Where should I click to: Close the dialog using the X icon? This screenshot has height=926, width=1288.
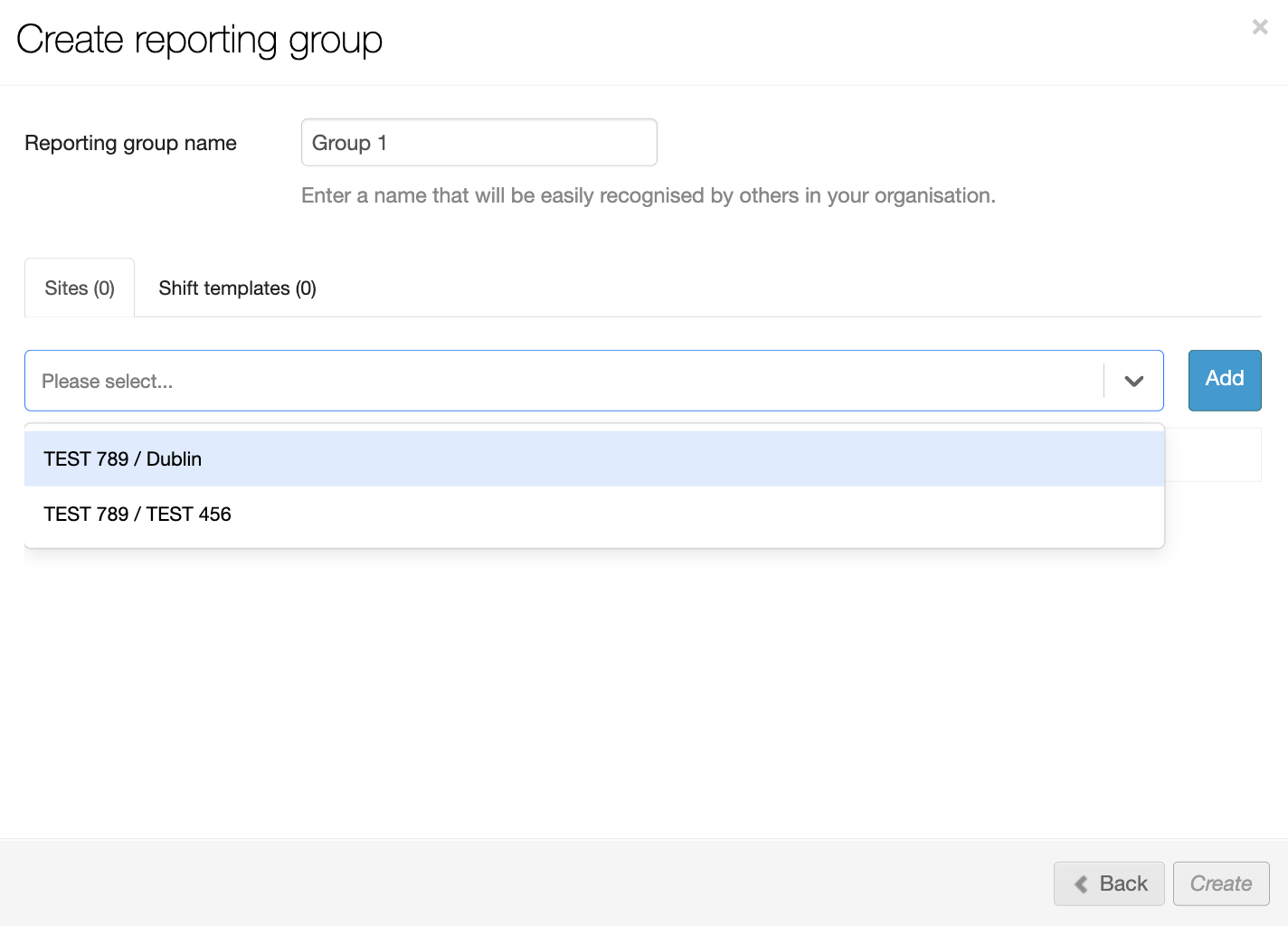click(1259, 27)
